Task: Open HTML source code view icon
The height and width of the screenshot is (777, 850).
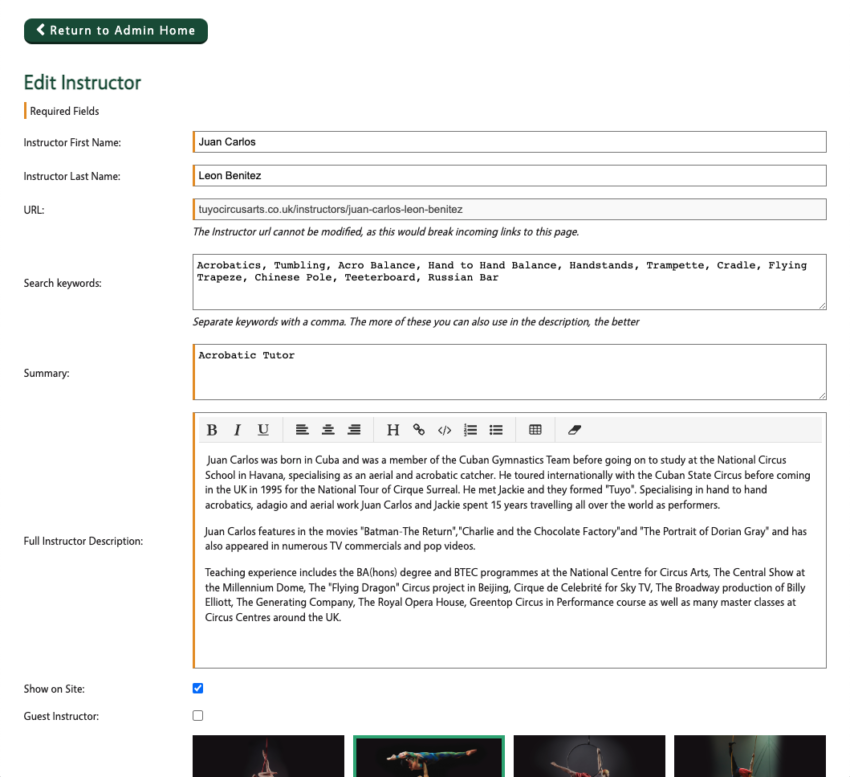Action: 445,430
